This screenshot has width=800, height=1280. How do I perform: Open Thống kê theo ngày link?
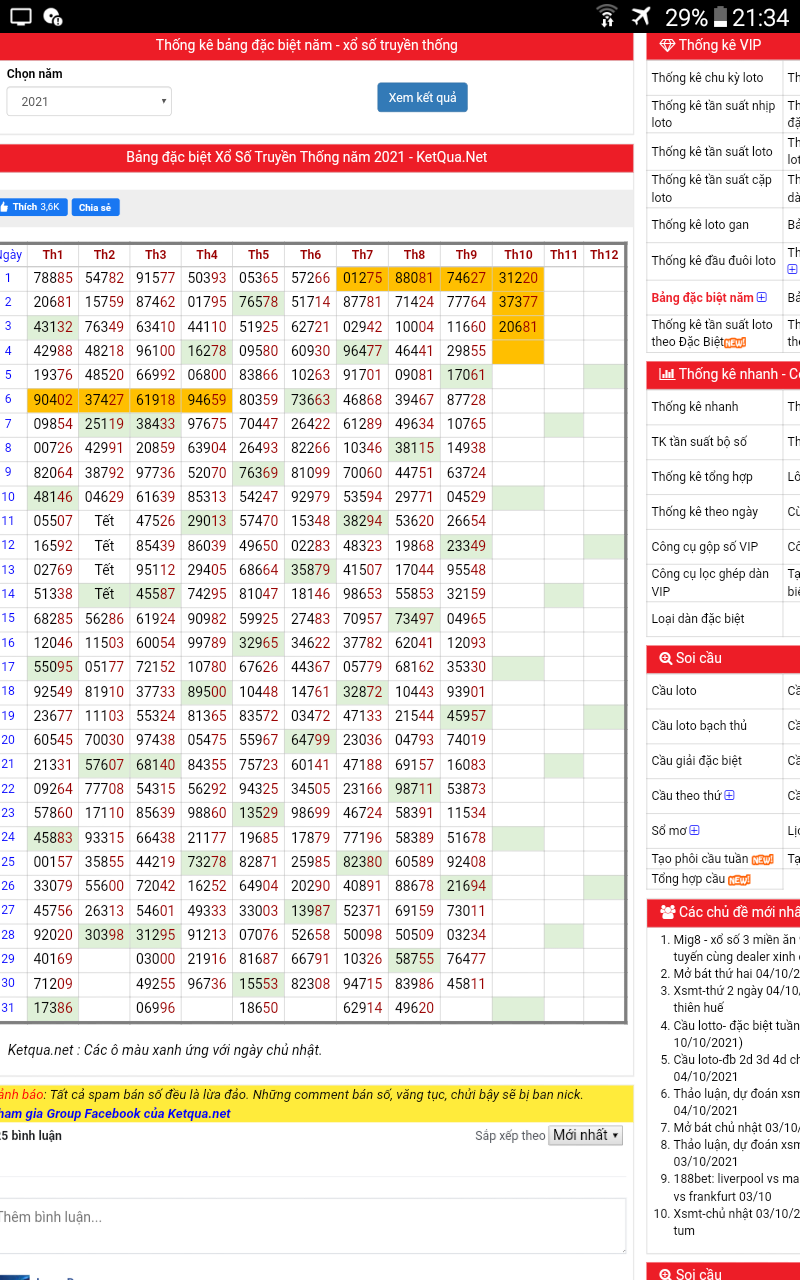click(x=705, y=512)
